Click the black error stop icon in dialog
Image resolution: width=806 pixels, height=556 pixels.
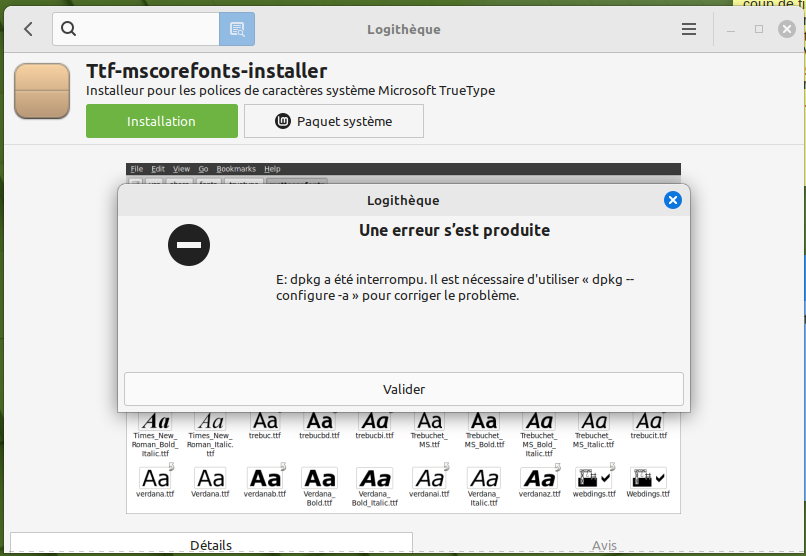(189, 245)
